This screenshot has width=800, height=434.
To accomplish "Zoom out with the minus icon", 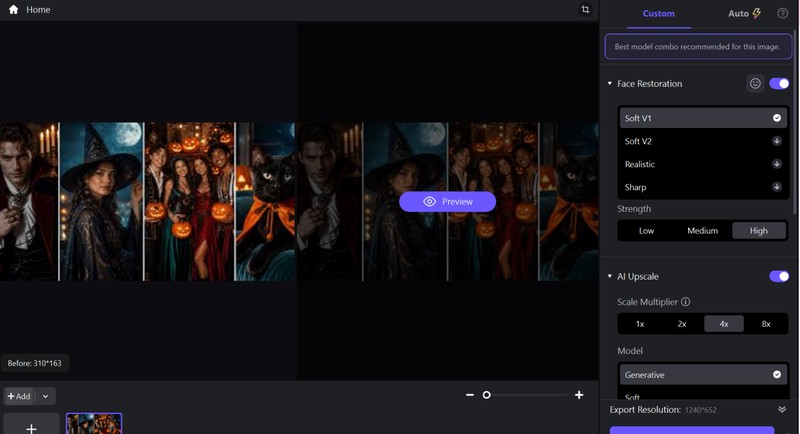I will click(470, 395).
